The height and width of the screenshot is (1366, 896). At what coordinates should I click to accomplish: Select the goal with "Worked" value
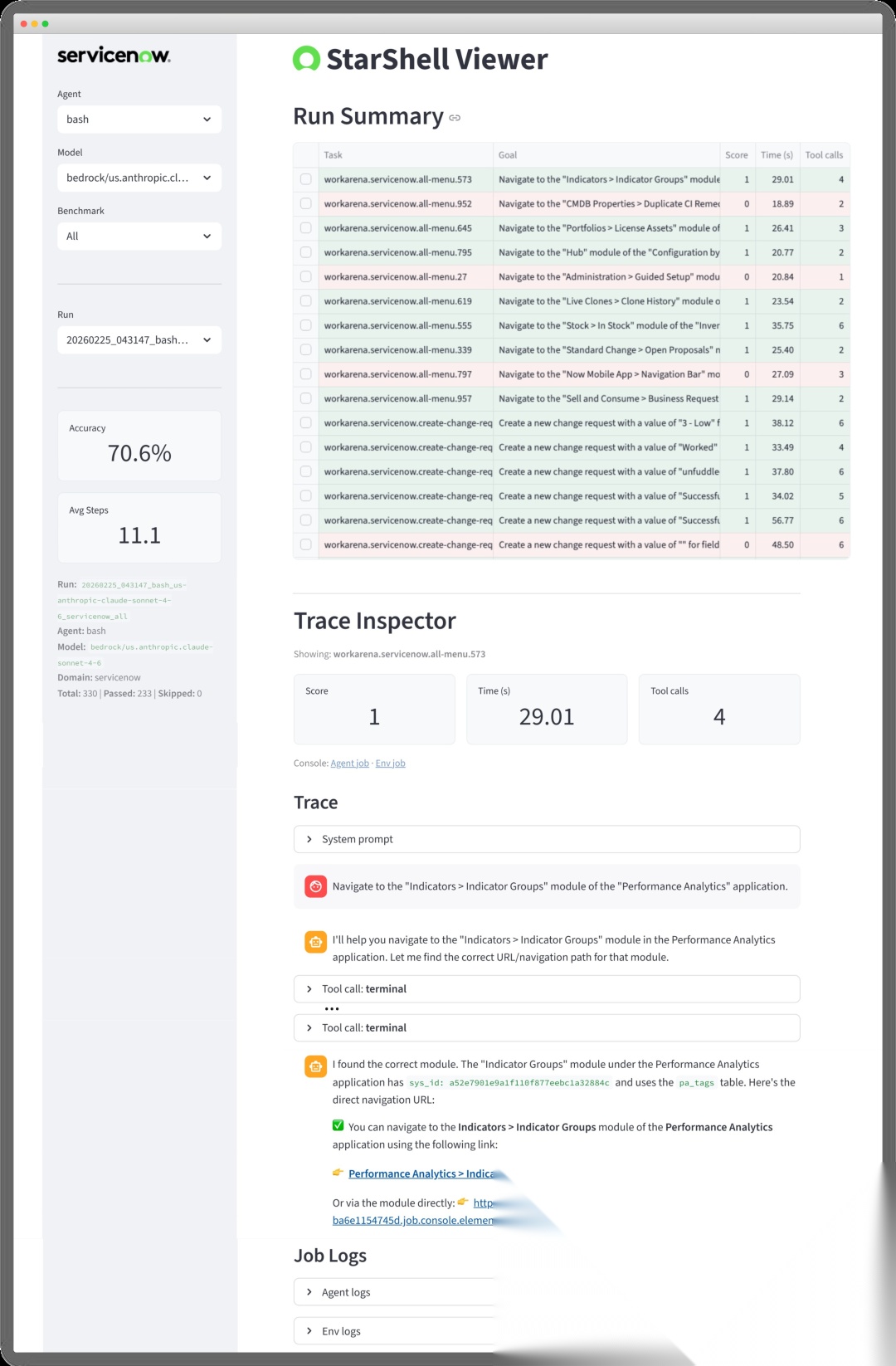pyautogui.click(x=606, y=447)
